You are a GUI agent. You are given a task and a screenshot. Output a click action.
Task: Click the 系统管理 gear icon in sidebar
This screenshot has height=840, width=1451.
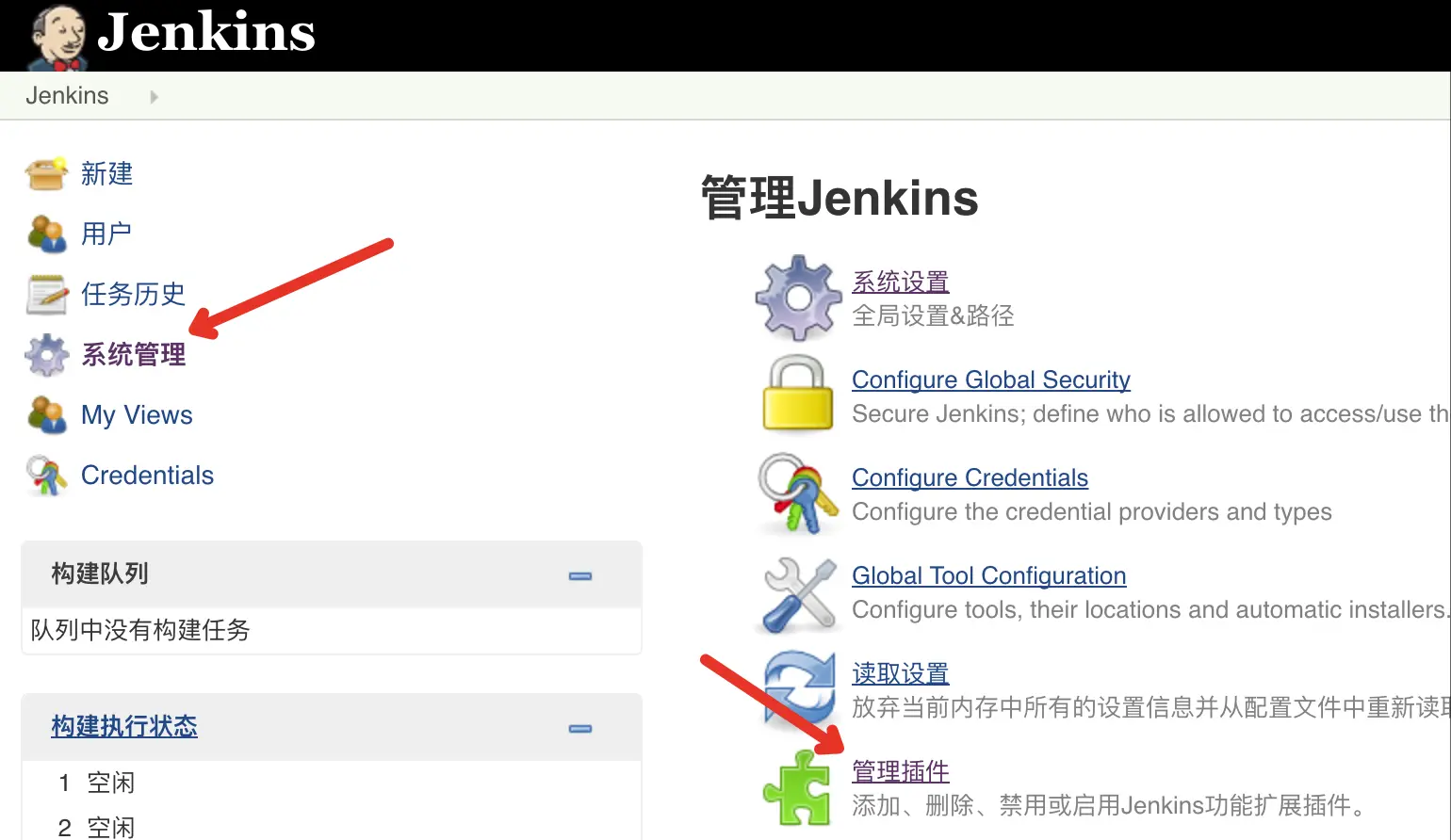tap(46, 355)
